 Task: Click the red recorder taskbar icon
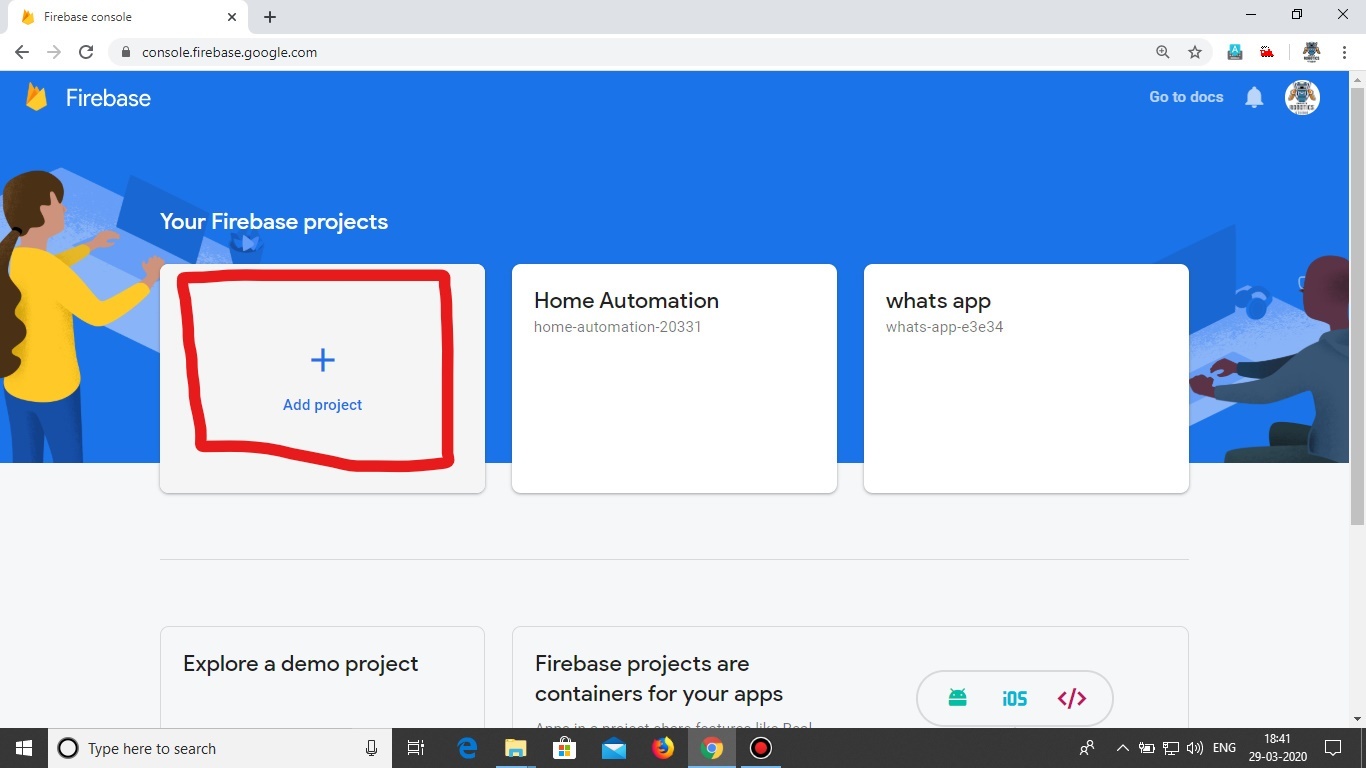click(x=760, y=748)
